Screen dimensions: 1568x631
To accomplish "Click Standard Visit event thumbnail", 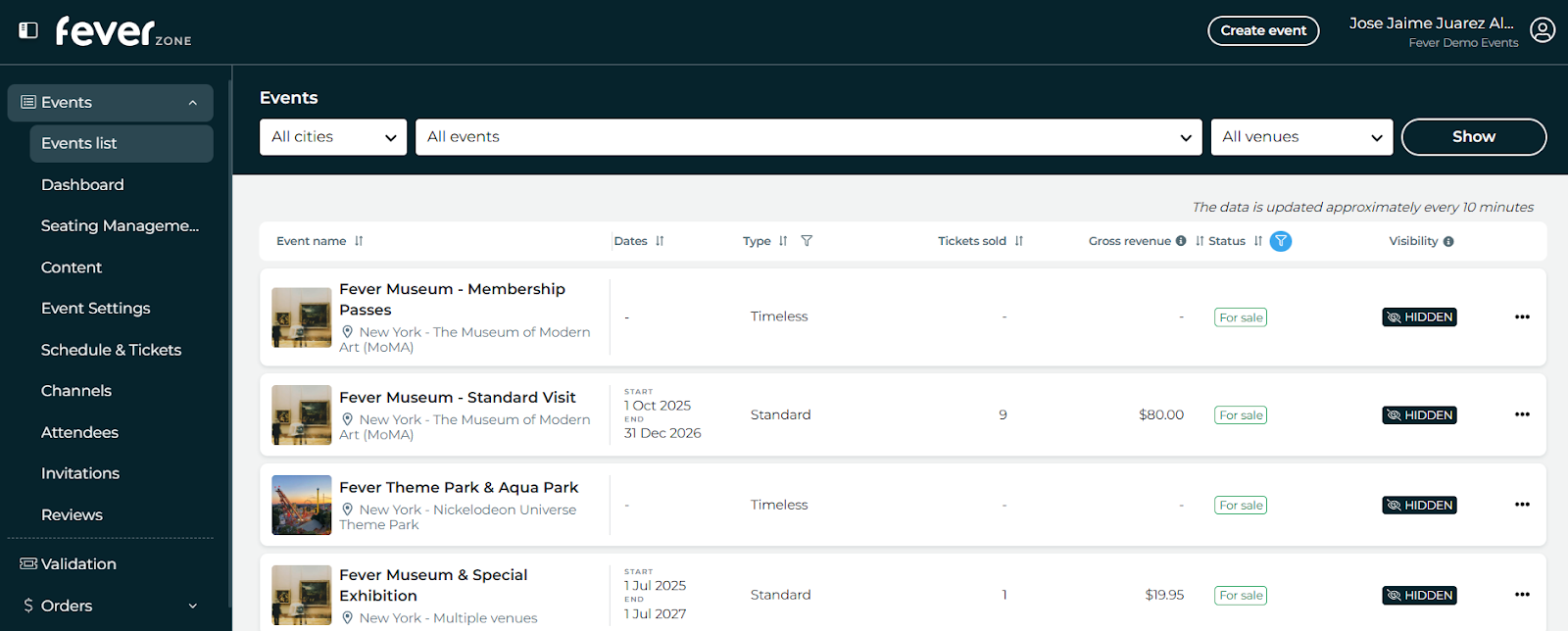I will pyautogui.click(x=302, y=414).
